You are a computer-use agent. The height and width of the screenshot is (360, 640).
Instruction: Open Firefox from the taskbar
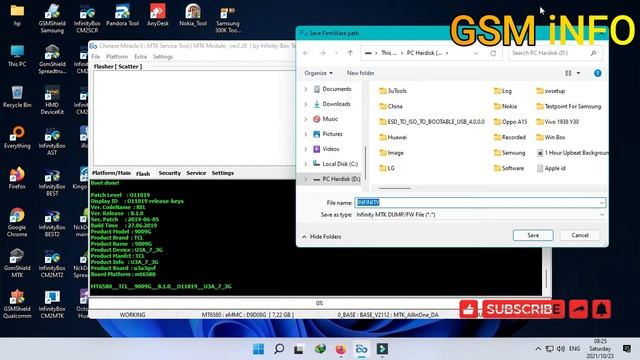340,349
